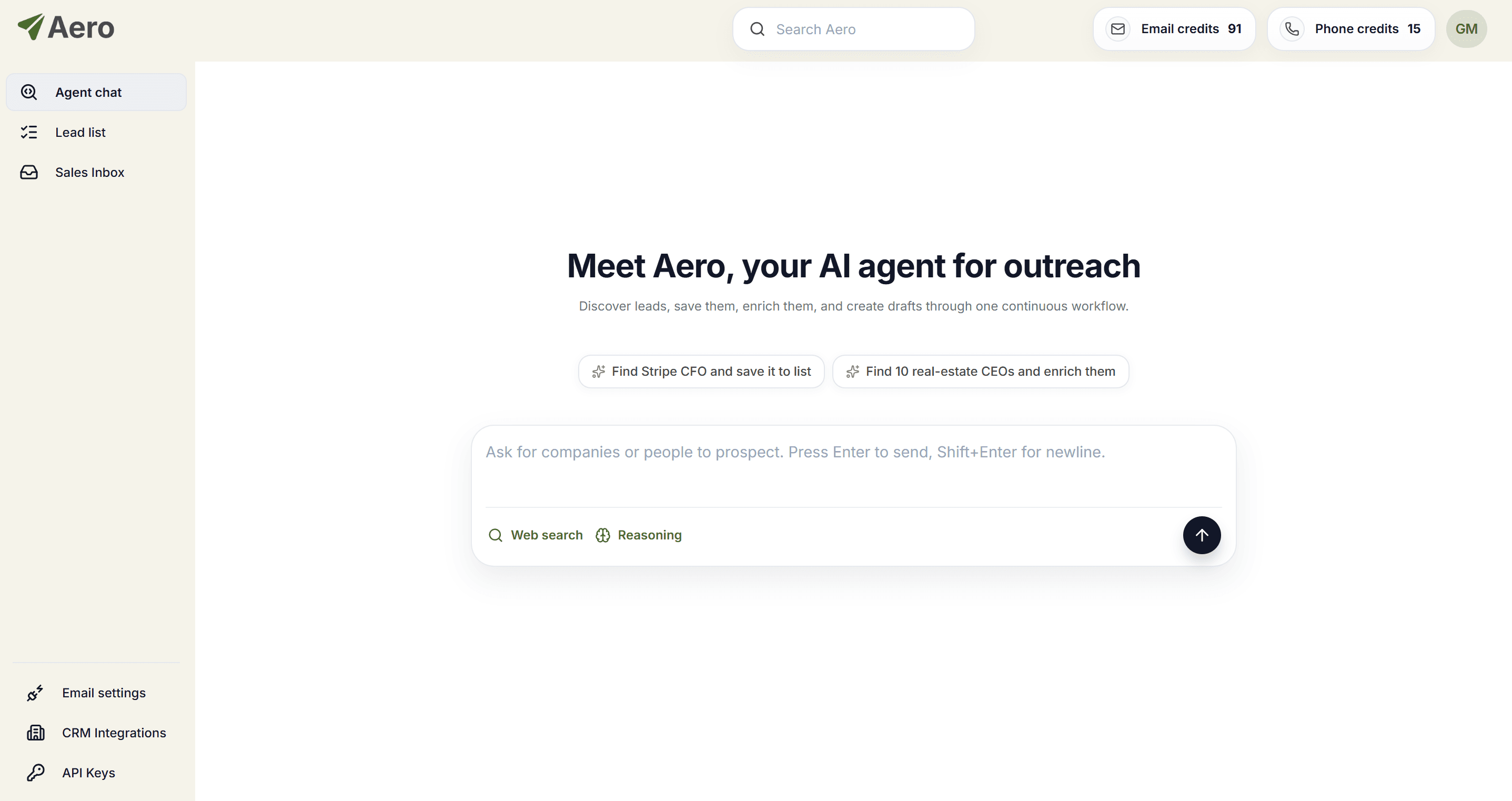Click the Sales Inbox tray icon
Screen dimensions: 1512x801
29,172
